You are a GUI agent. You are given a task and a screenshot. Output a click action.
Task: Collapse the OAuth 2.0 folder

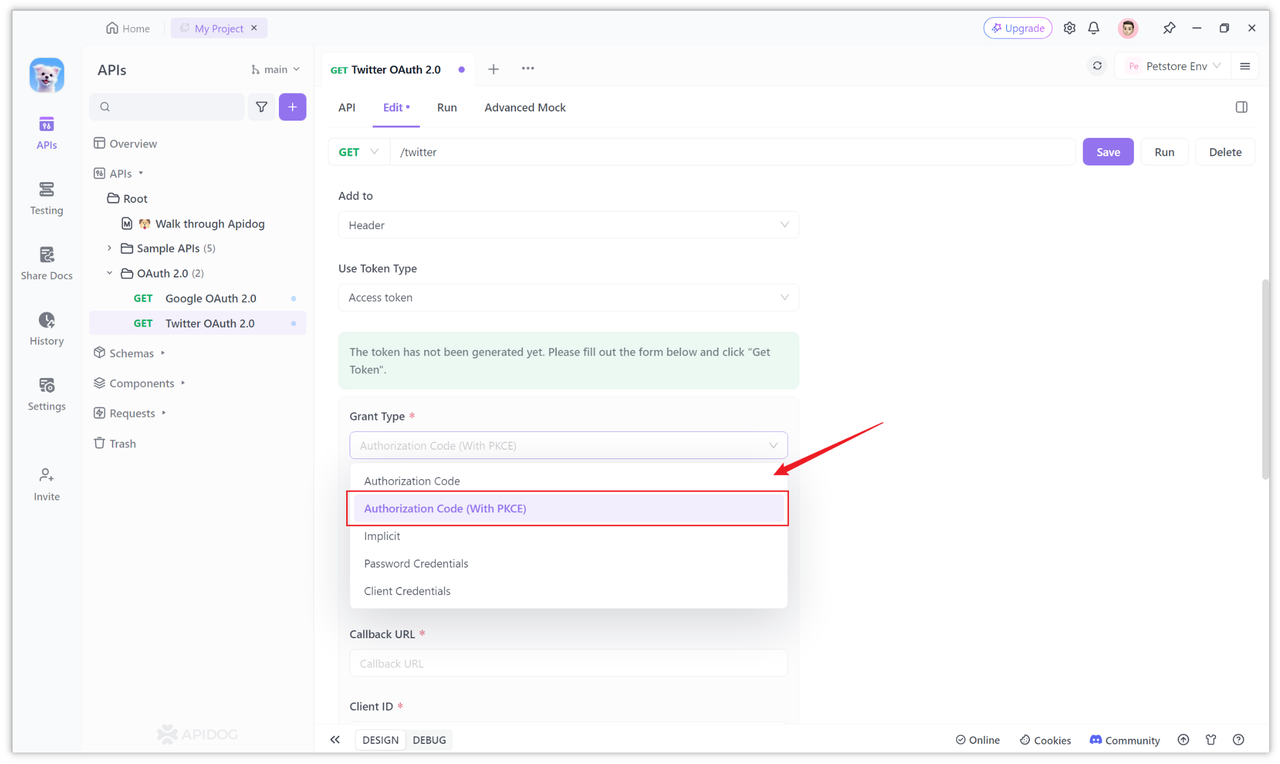click(110, 273)
